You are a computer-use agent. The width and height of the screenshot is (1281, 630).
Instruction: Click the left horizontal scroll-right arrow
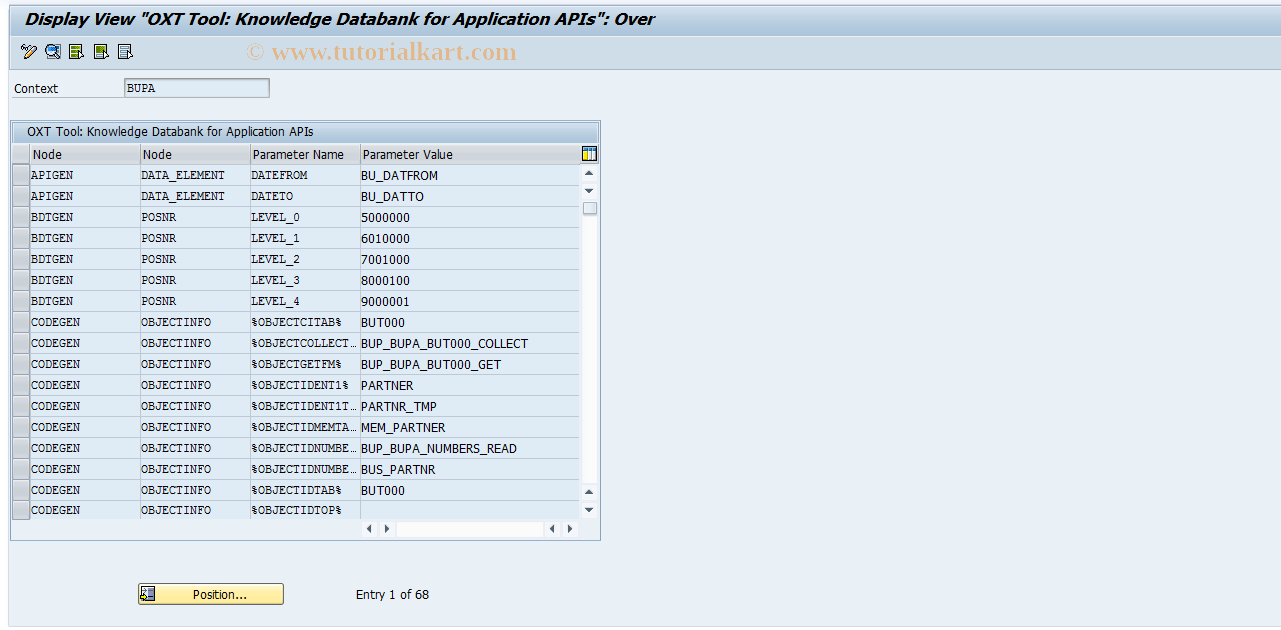(x=387, y=529)
